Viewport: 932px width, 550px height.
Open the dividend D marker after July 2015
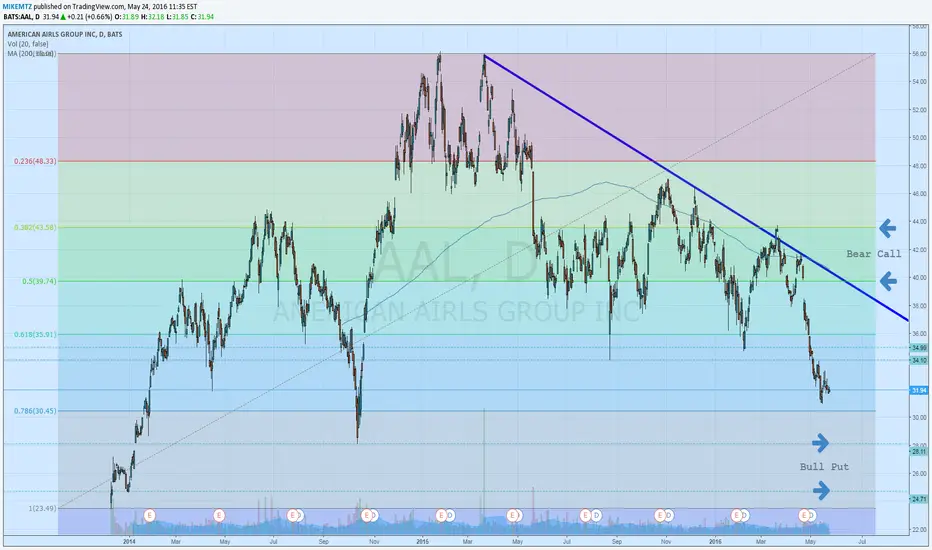[596, 516]
